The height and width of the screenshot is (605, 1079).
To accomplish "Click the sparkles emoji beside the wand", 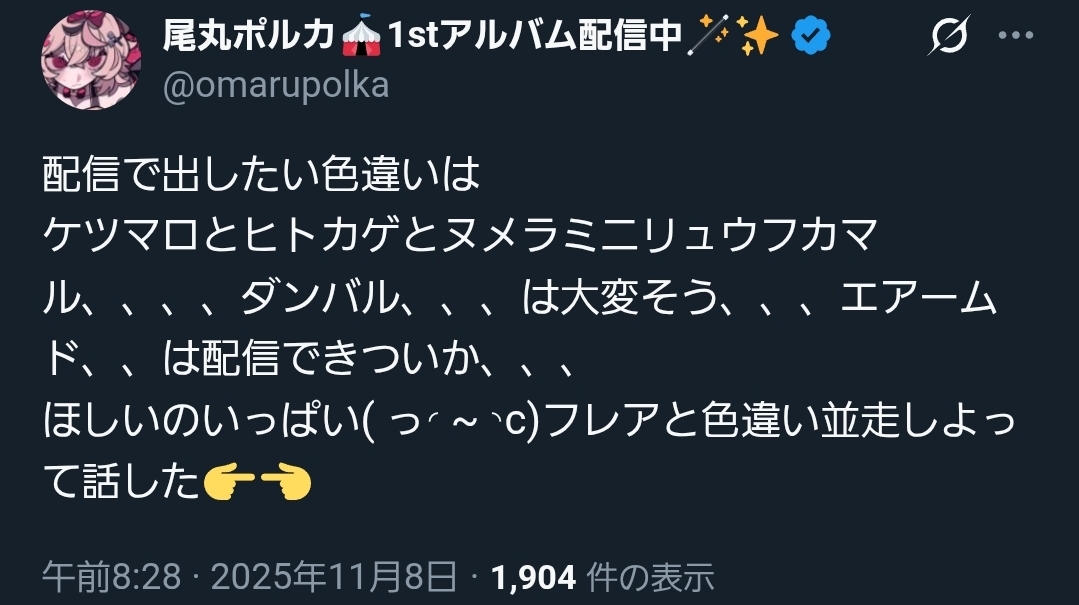I will 757,35.
